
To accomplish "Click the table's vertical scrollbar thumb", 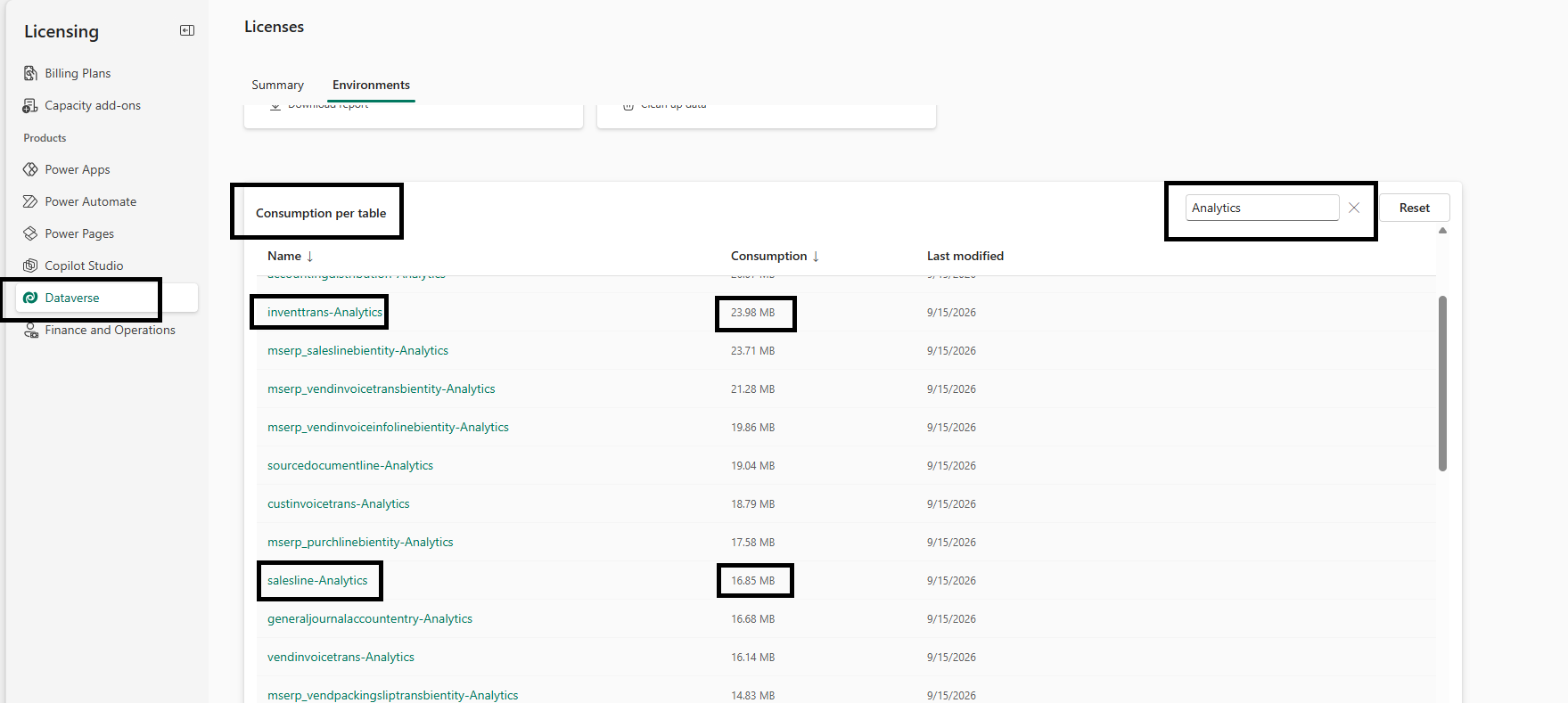I will [1442, 383].
